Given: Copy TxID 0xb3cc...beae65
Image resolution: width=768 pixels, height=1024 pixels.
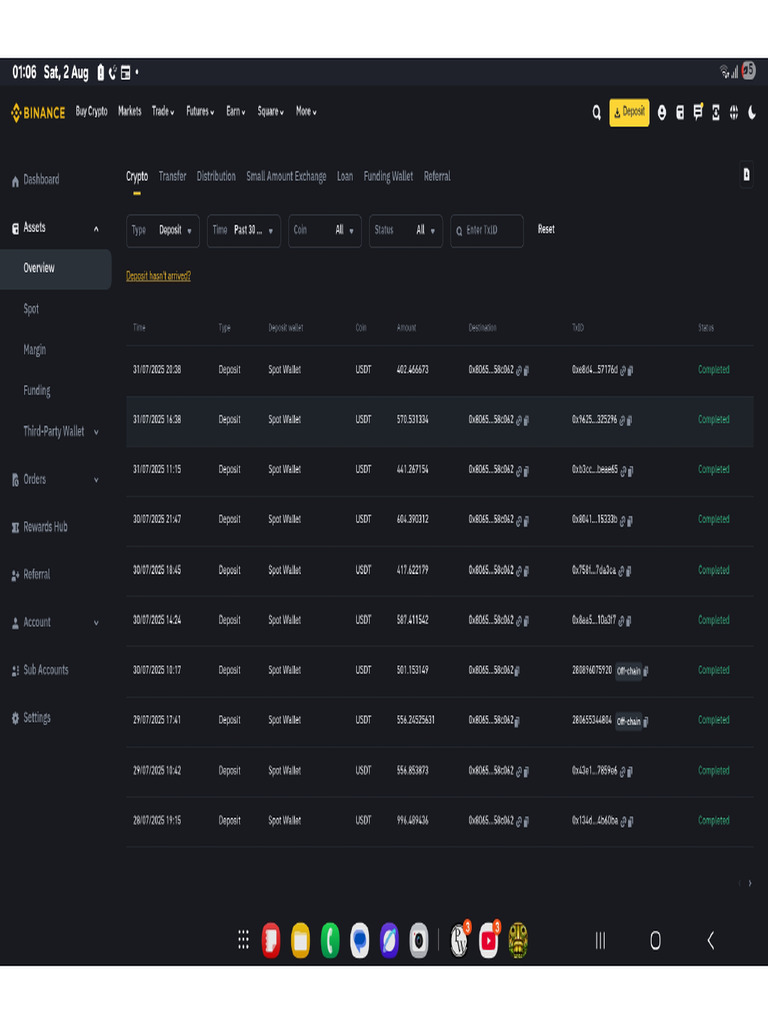Looking at the screenshot, I should point(631,470).
